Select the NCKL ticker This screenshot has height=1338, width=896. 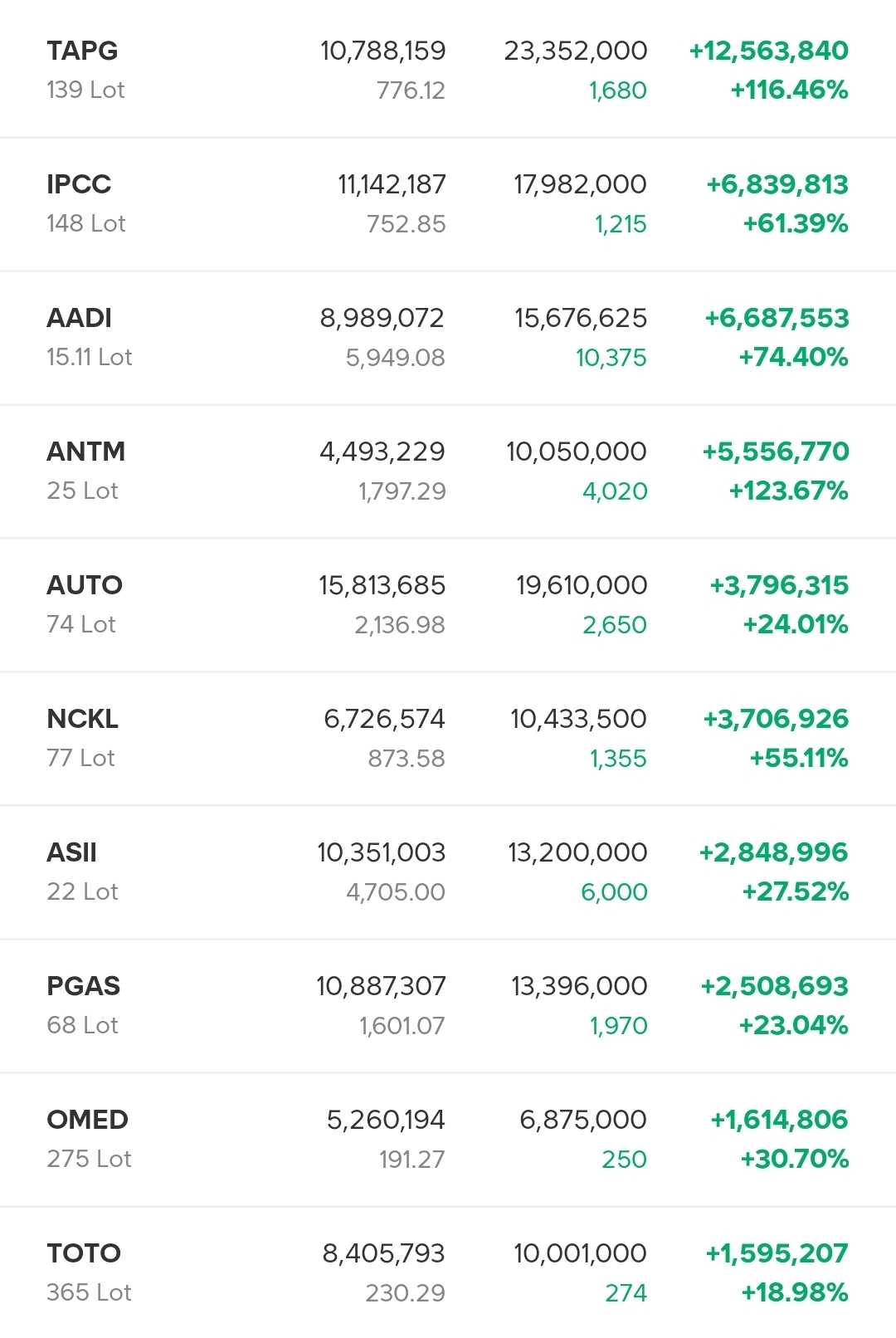click(x=82, y=719)
